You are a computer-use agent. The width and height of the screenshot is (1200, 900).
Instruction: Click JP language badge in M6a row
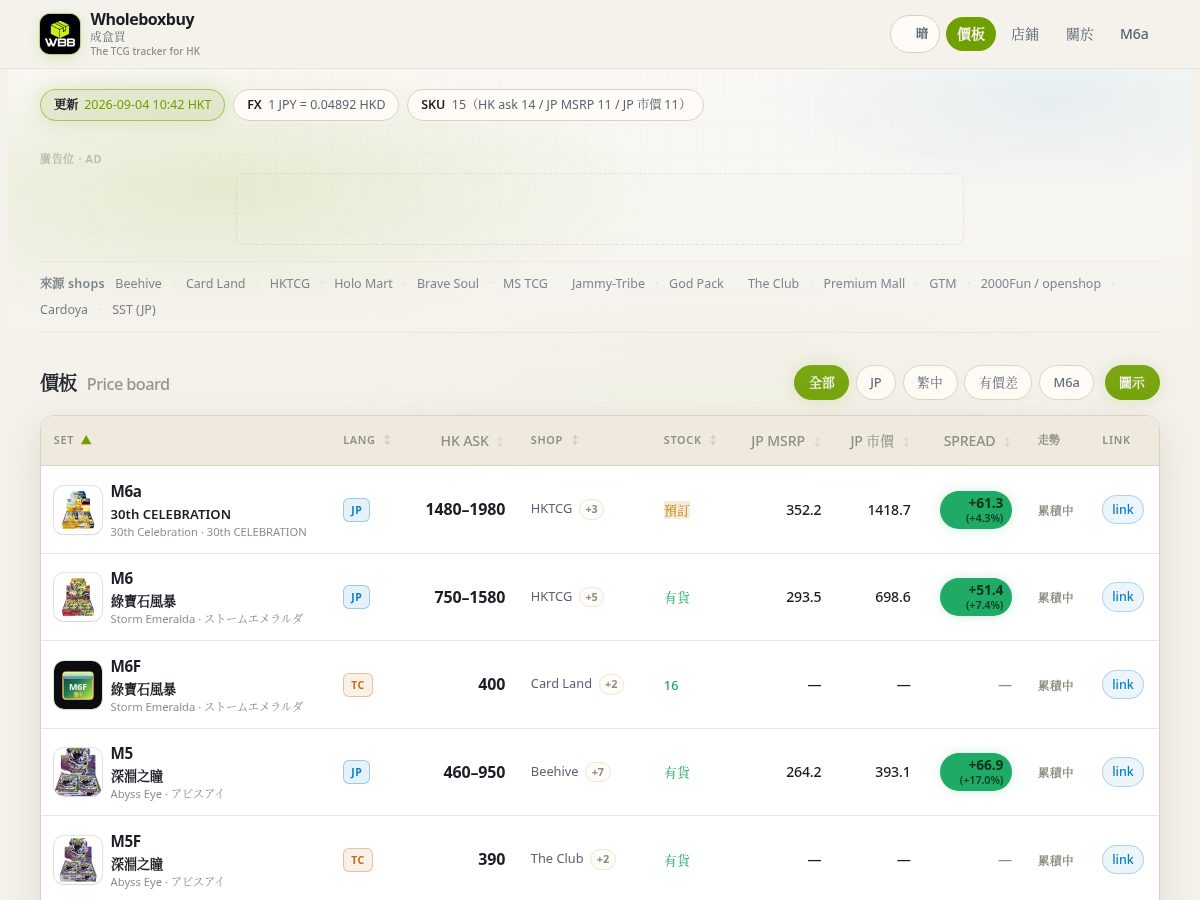point(356,510)
